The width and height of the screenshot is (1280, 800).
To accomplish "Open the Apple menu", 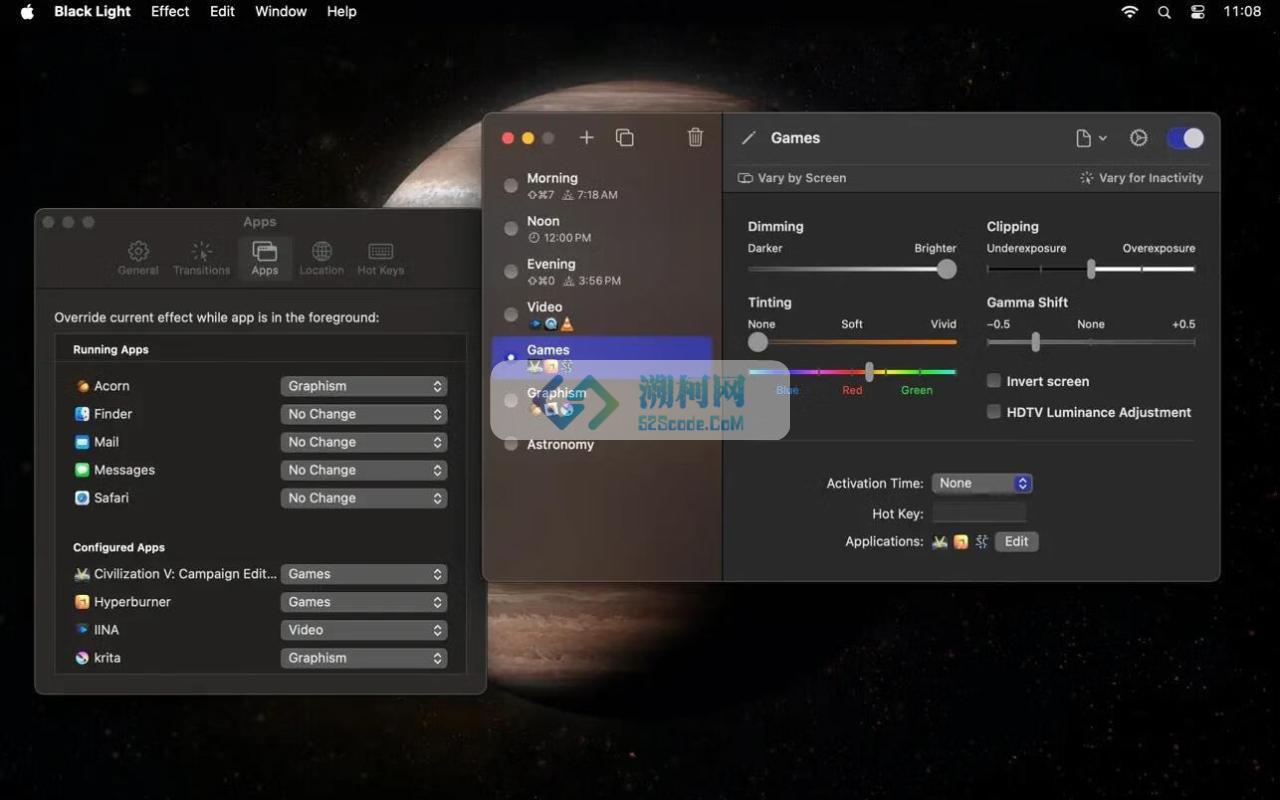I will 27,12.
